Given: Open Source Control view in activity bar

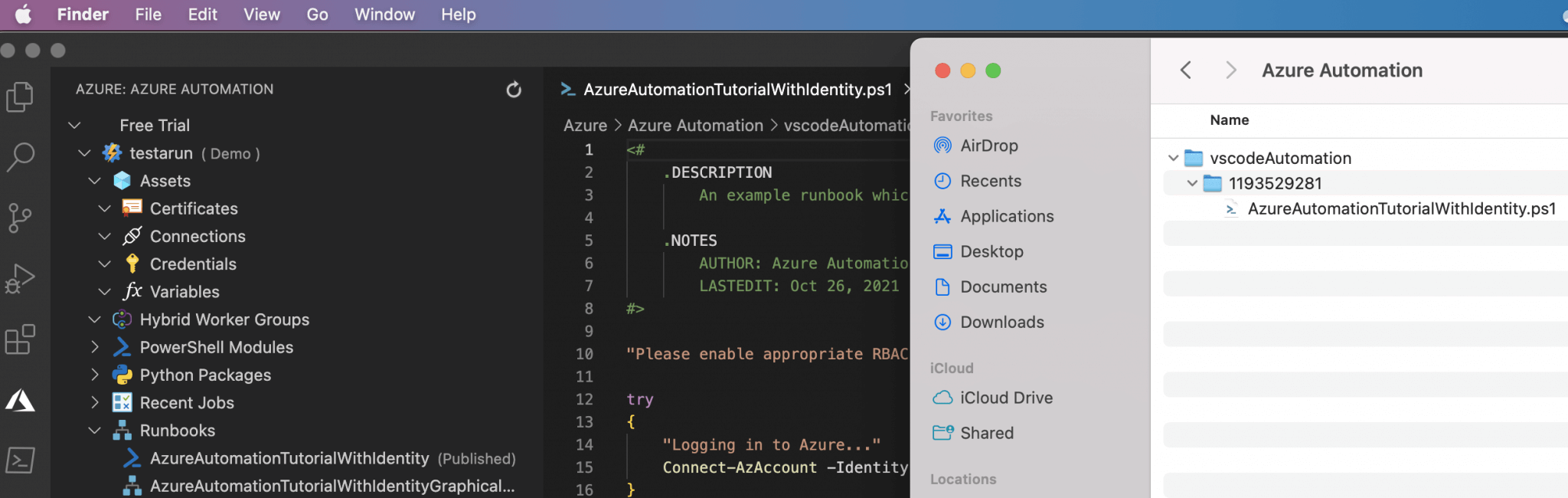Looking at the screenshot, I should coord(20,218).
